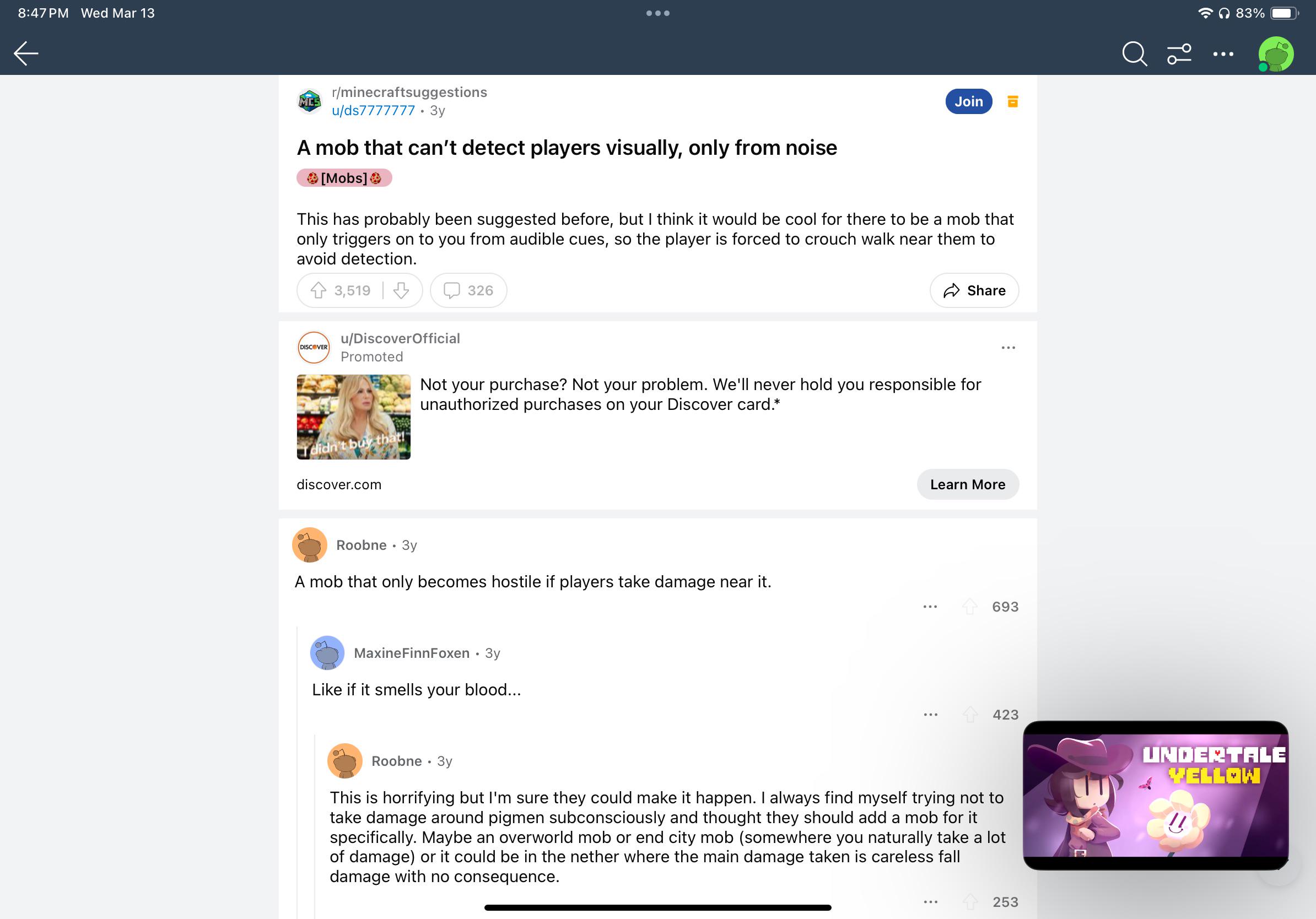Open search with the magnifying glass icon
The image size is (1316, 919).
pos(1134,54)
